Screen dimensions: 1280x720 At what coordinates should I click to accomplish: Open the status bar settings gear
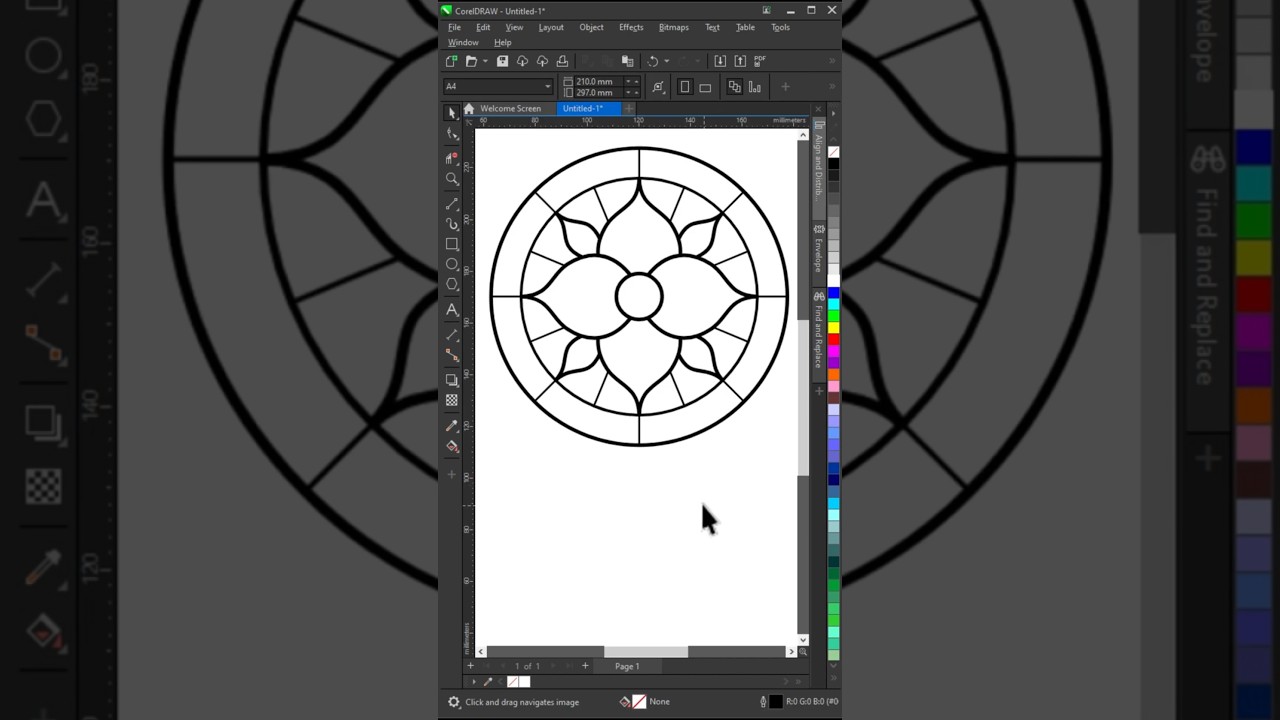[454, 702]
